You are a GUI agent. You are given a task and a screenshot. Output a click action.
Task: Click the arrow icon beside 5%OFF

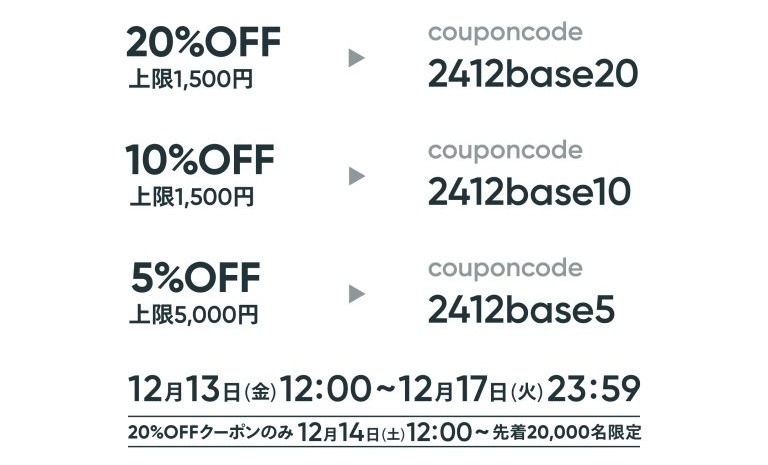(357, 294)
